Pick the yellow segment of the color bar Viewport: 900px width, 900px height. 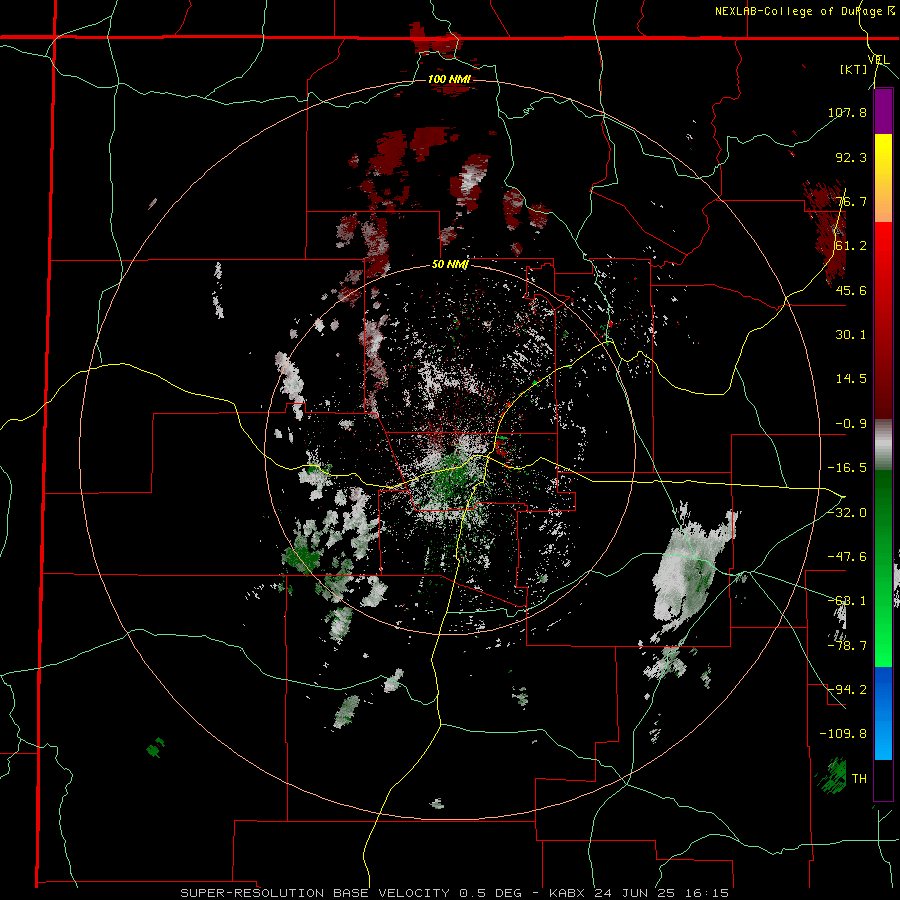(x=883, y=157)
